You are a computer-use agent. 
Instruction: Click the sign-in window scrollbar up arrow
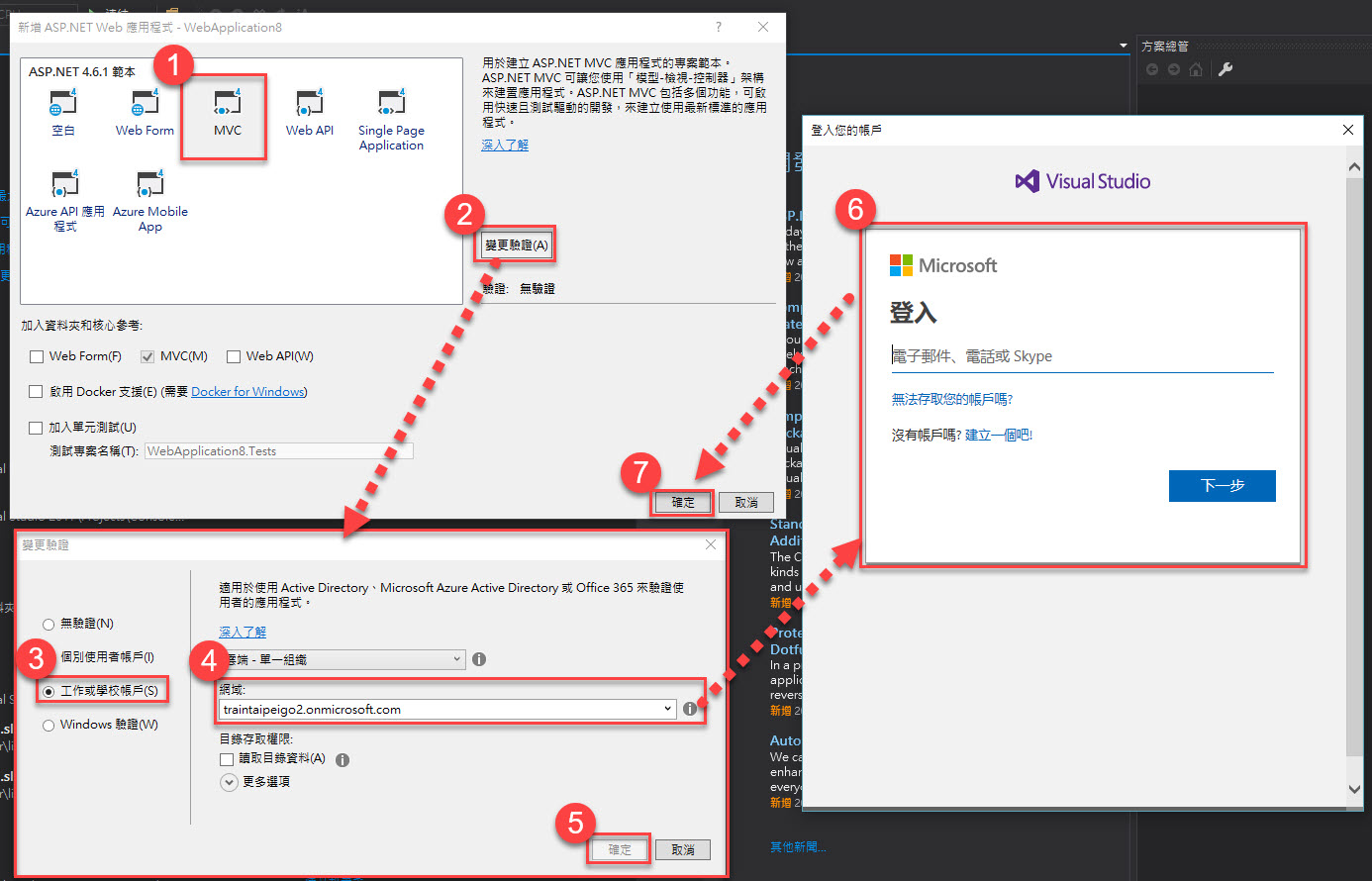point(1354,167)
